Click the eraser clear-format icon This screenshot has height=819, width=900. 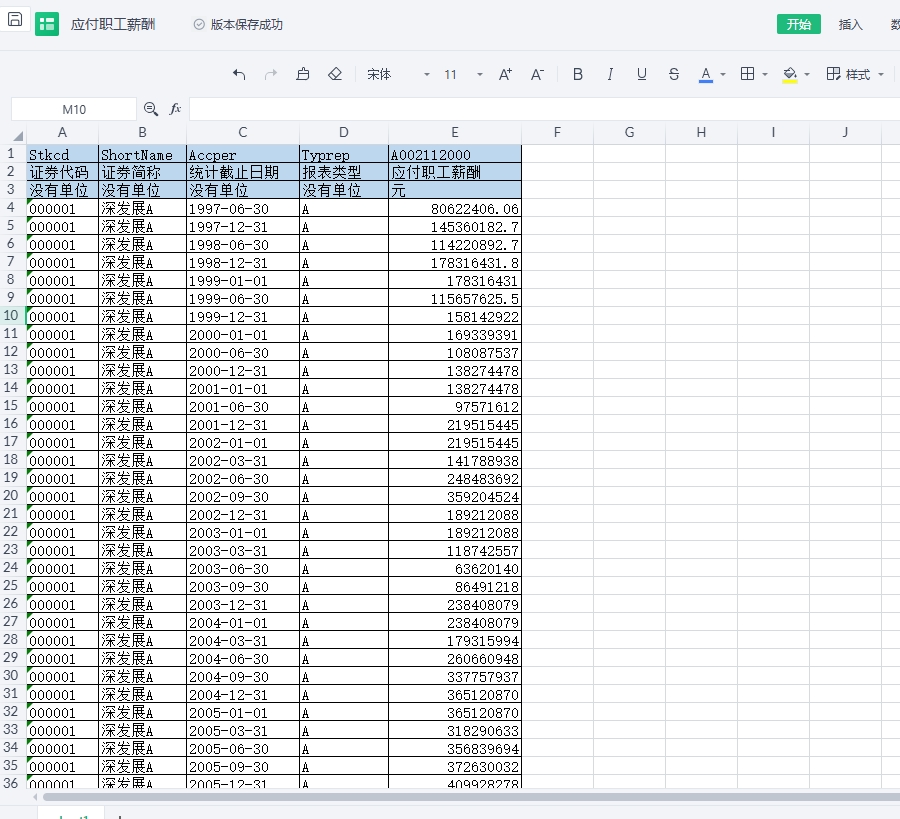(x=335, y=75)
